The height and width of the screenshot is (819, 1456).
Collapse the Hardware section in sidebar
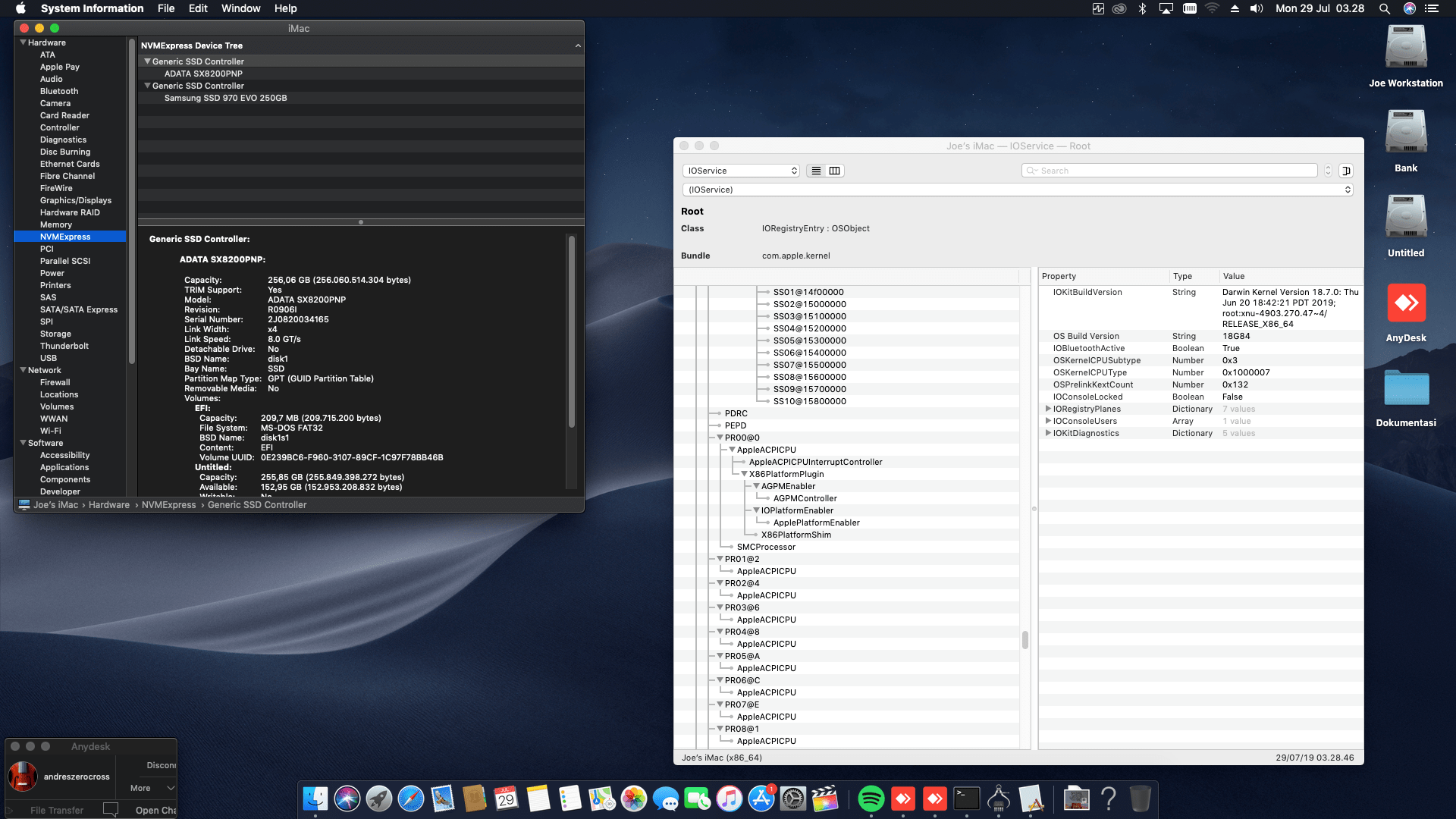tap(23, 42)
